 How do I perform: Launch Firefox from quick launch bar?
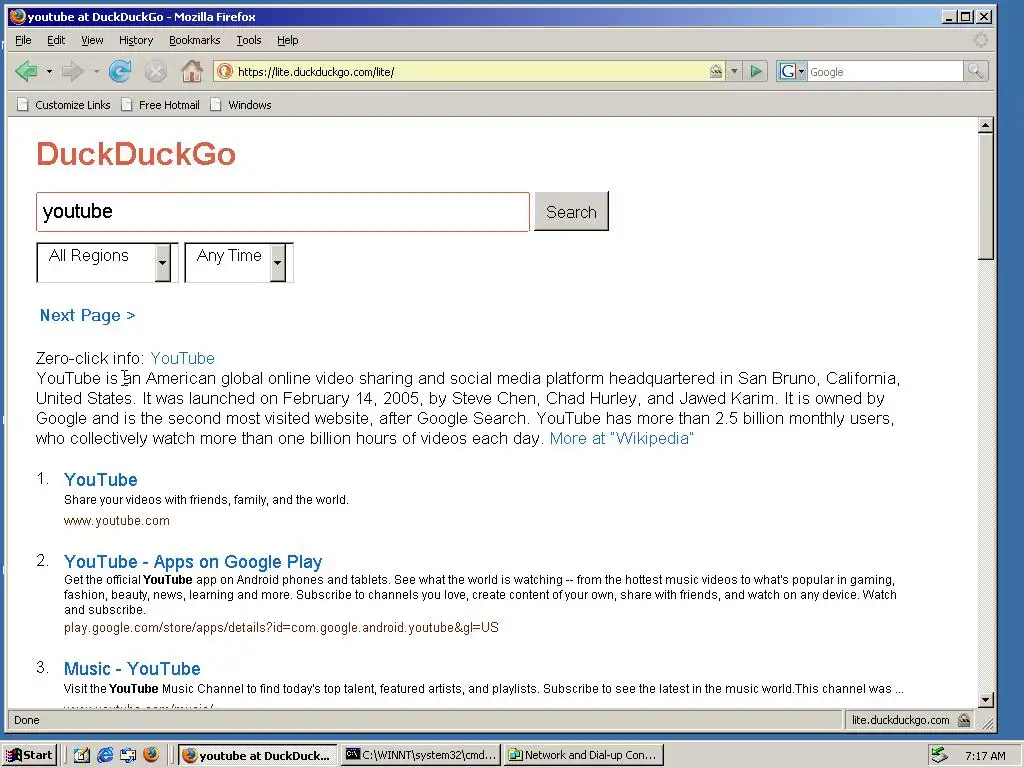click(x=151, y=755)
